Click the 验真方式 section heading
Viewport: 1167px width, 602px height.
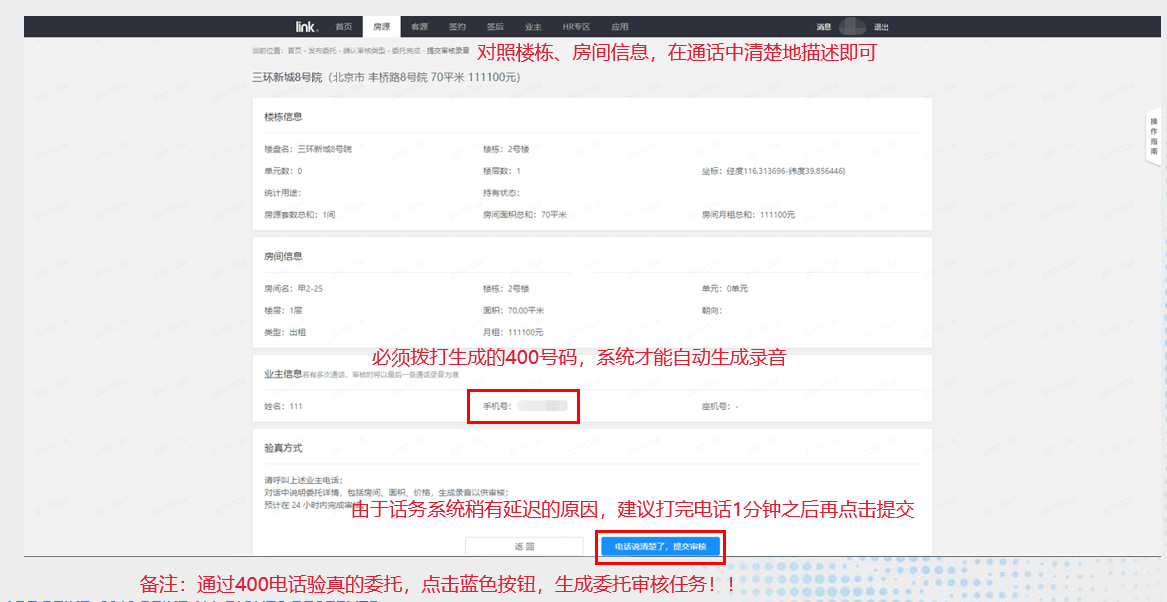pos(283,449)
